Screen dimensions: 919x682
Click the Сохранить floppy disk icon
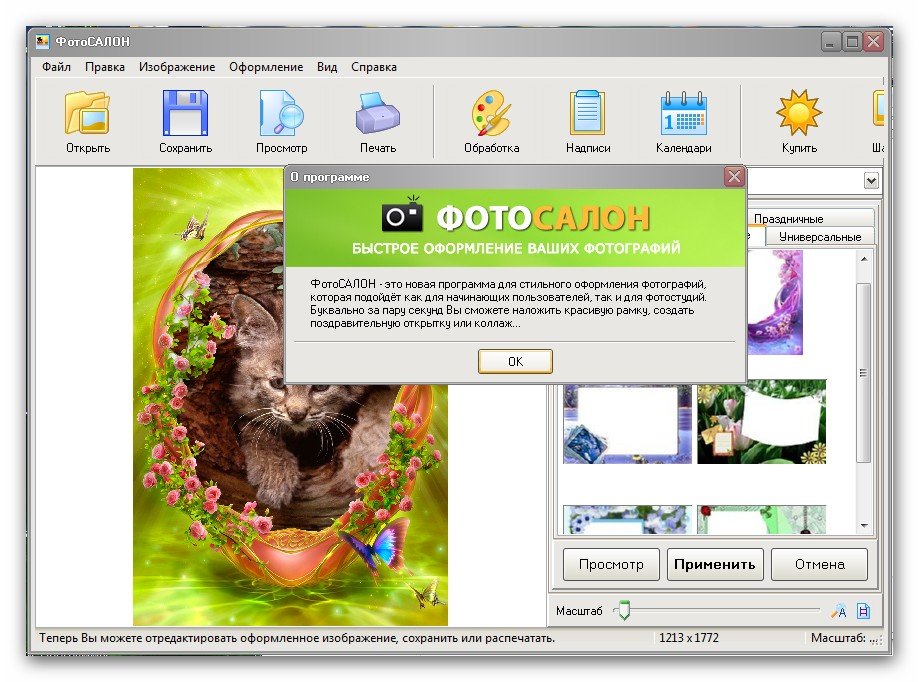point(185,113)
